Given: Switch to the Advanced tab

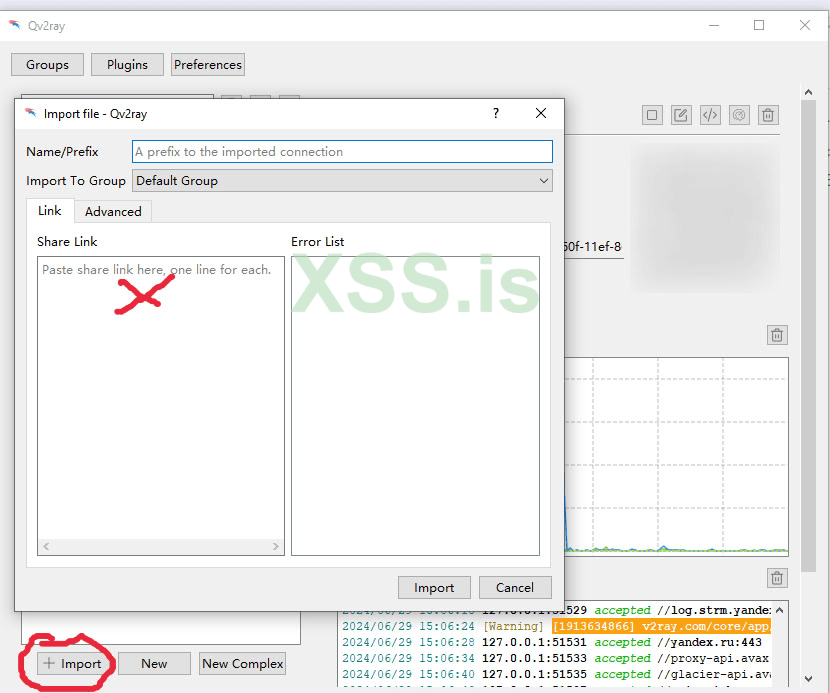Looking at the screenshot, I should 113,212.
